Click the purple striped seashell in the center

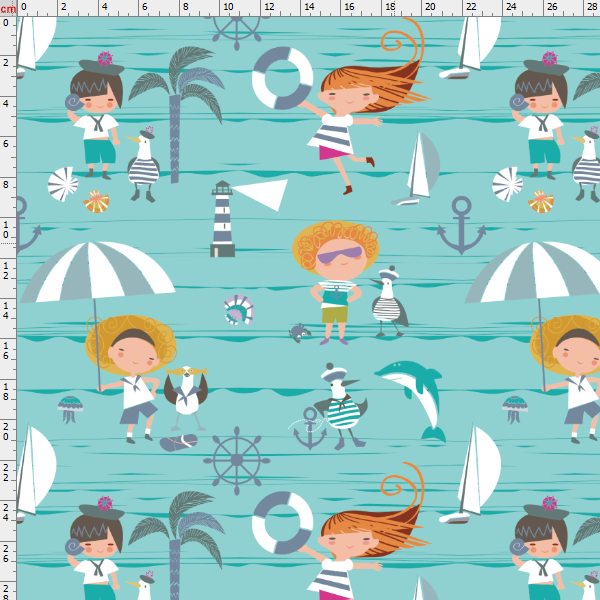pos(239,310)
